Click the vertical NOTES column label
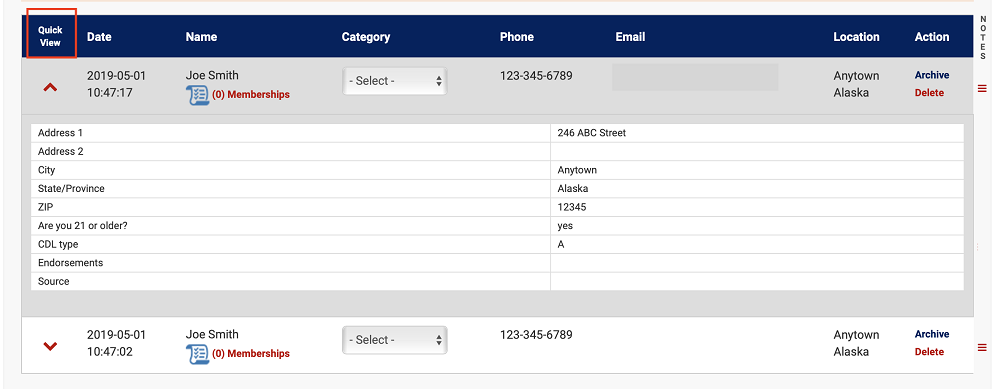Image resolution: width=1000 pixels, height=389 pixels. click(x=983, y=38)
